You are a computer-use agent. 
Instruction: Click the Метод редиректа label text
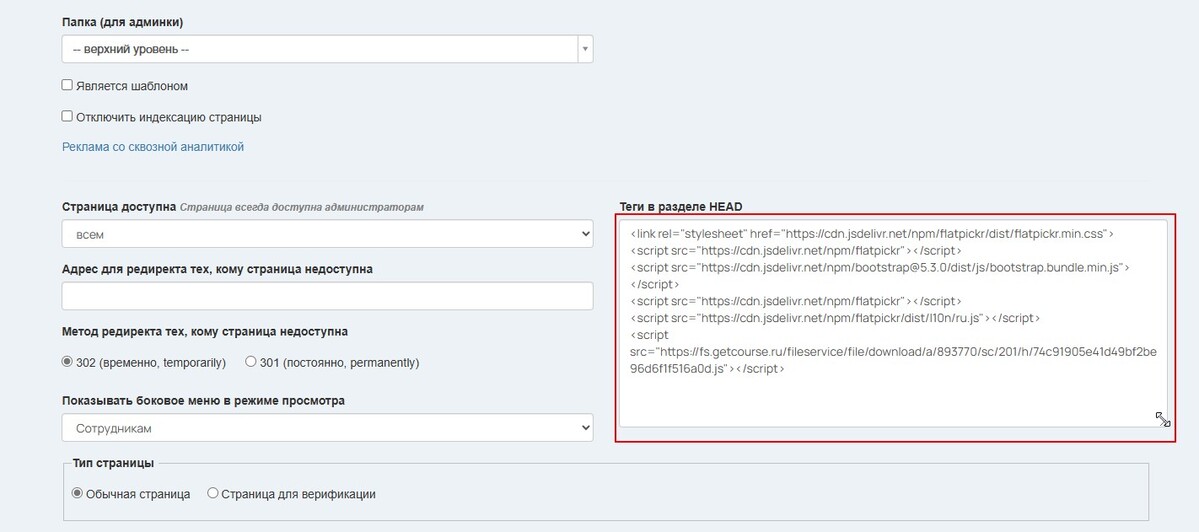point(205,332)
